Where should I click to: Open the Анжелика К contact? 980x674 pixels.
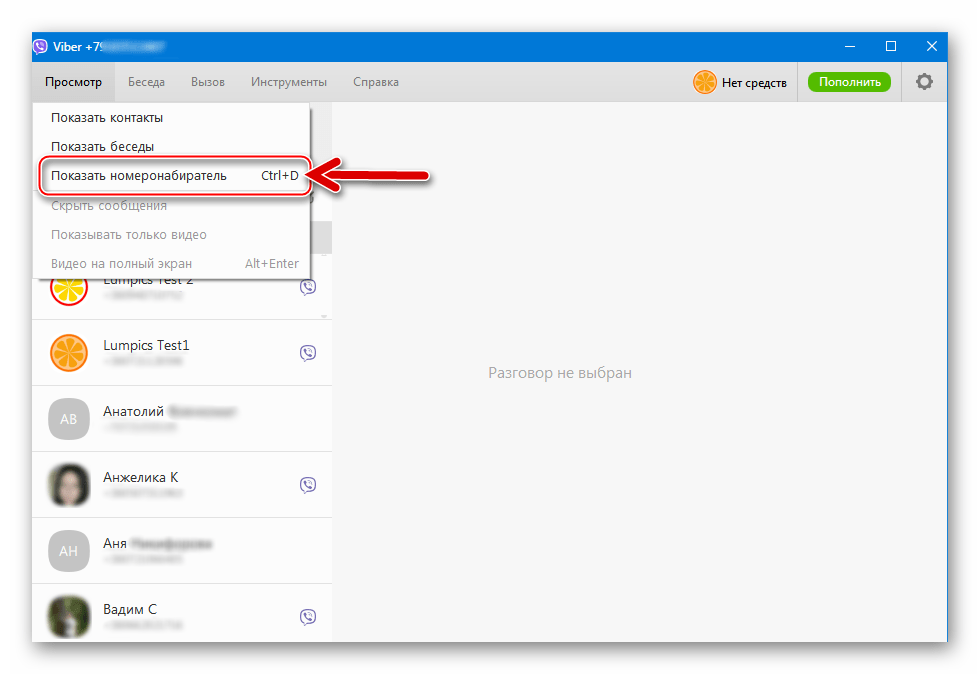(182, 485)
